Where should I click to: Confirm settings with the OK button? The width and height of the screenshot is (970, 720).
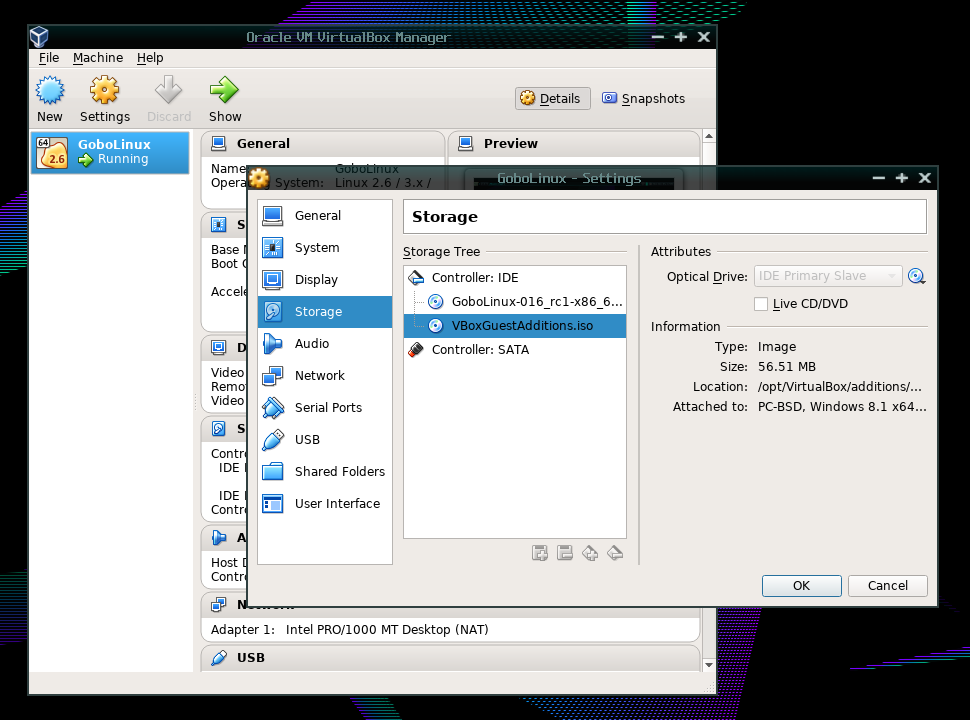coord(801,585)
